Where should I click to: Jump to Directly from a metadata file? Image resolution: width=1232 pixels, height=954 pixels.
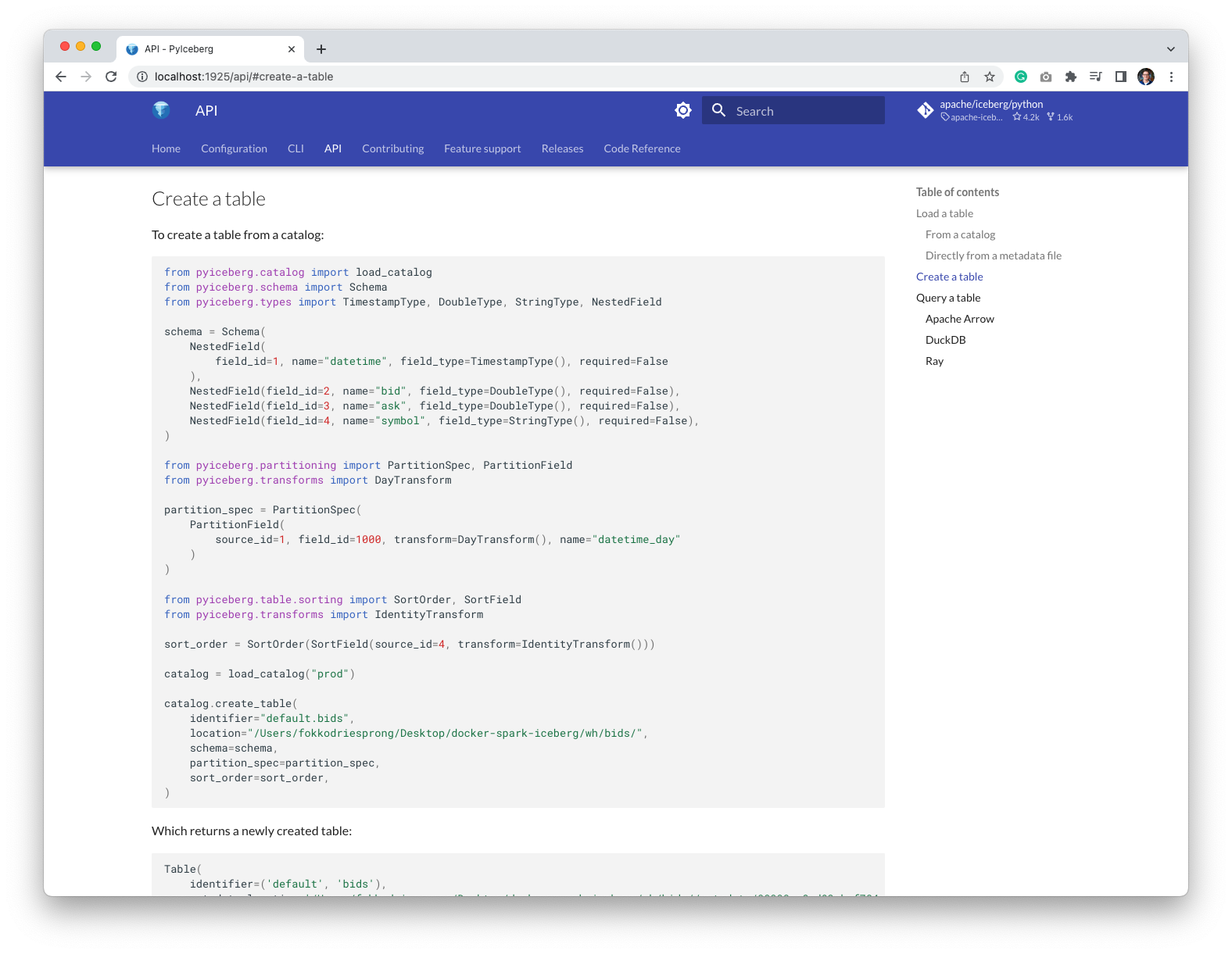(x=993, y=255)
